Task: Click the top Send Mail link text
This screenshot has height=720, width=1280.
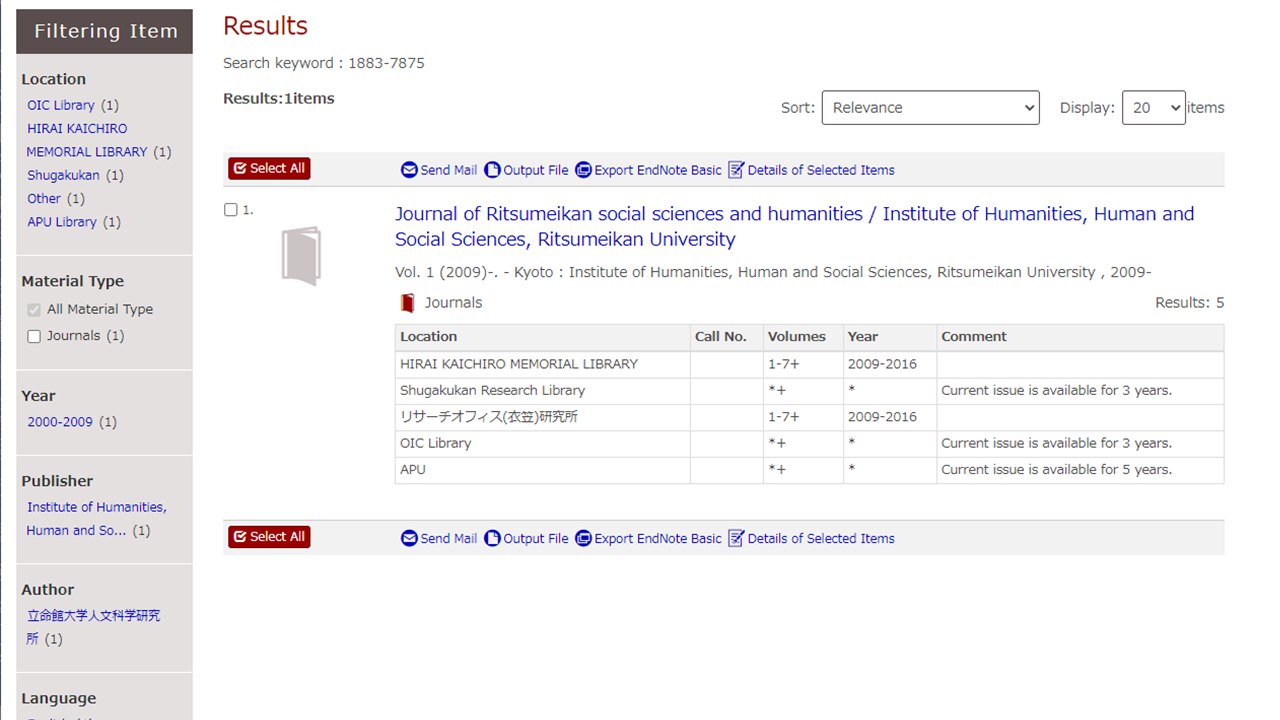Action: click(449, 170)
